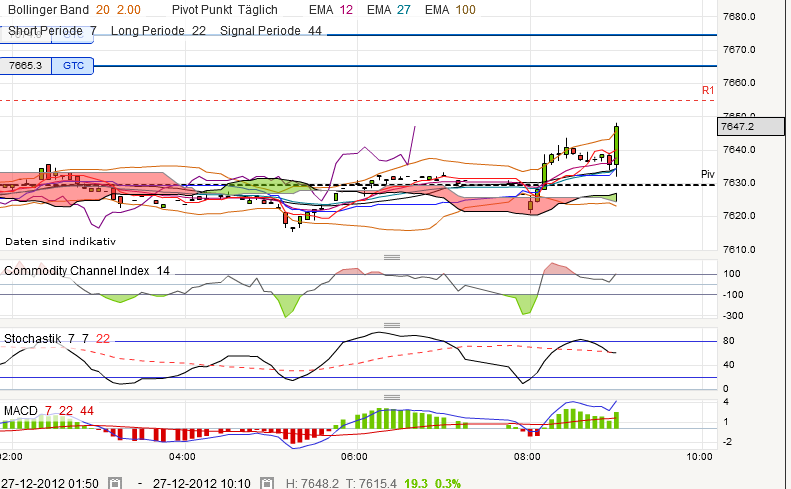Click the Long Periode 22 setting
The width and height of the screenshot is (791, 489).
[x=158, y=31]
